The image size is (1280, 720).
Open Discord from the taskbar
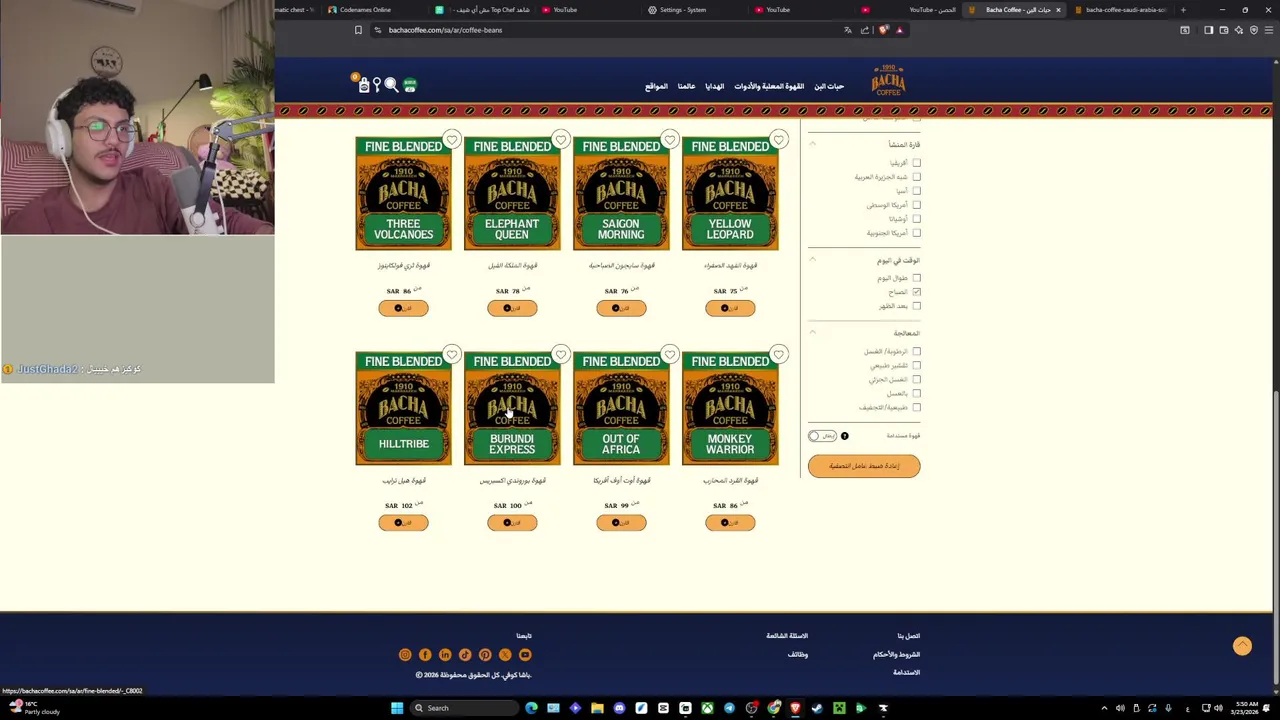[619, 708]
